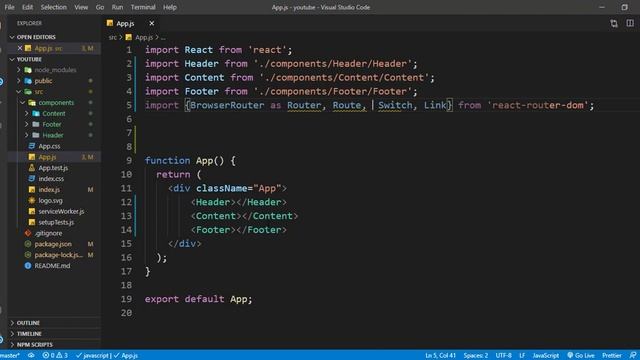Click line number 19 in the gutter
This screenshot has height=360, width=640.
[x=127, y=299]
